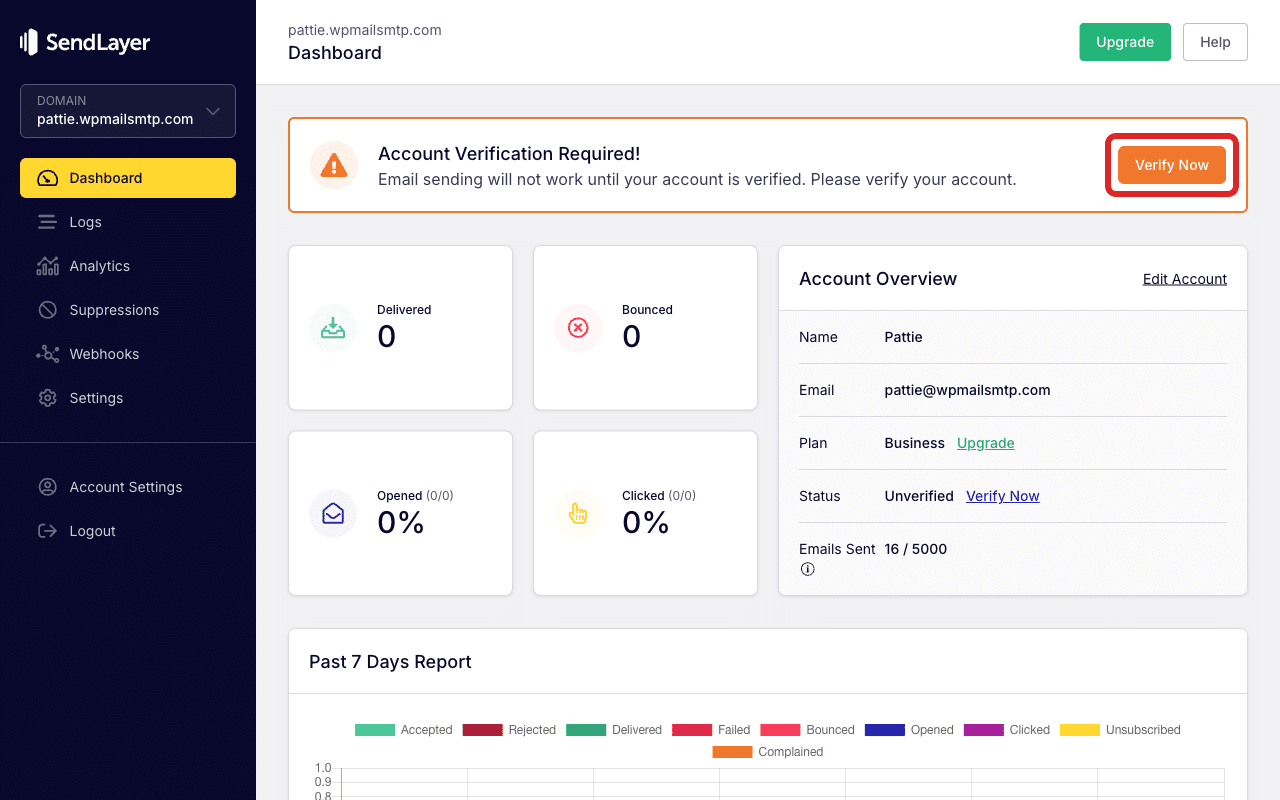Toggle Opened legend swatch
1280x800 pixels.
pyautogui.click(x=884, y=730)
